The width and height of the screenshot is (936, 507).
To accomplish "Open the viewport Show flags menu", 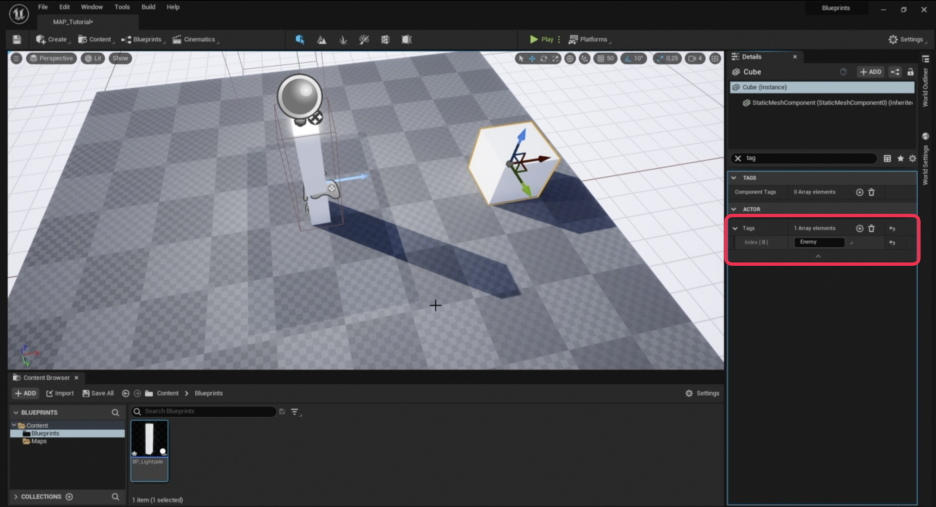I will [x=120, y=59].
